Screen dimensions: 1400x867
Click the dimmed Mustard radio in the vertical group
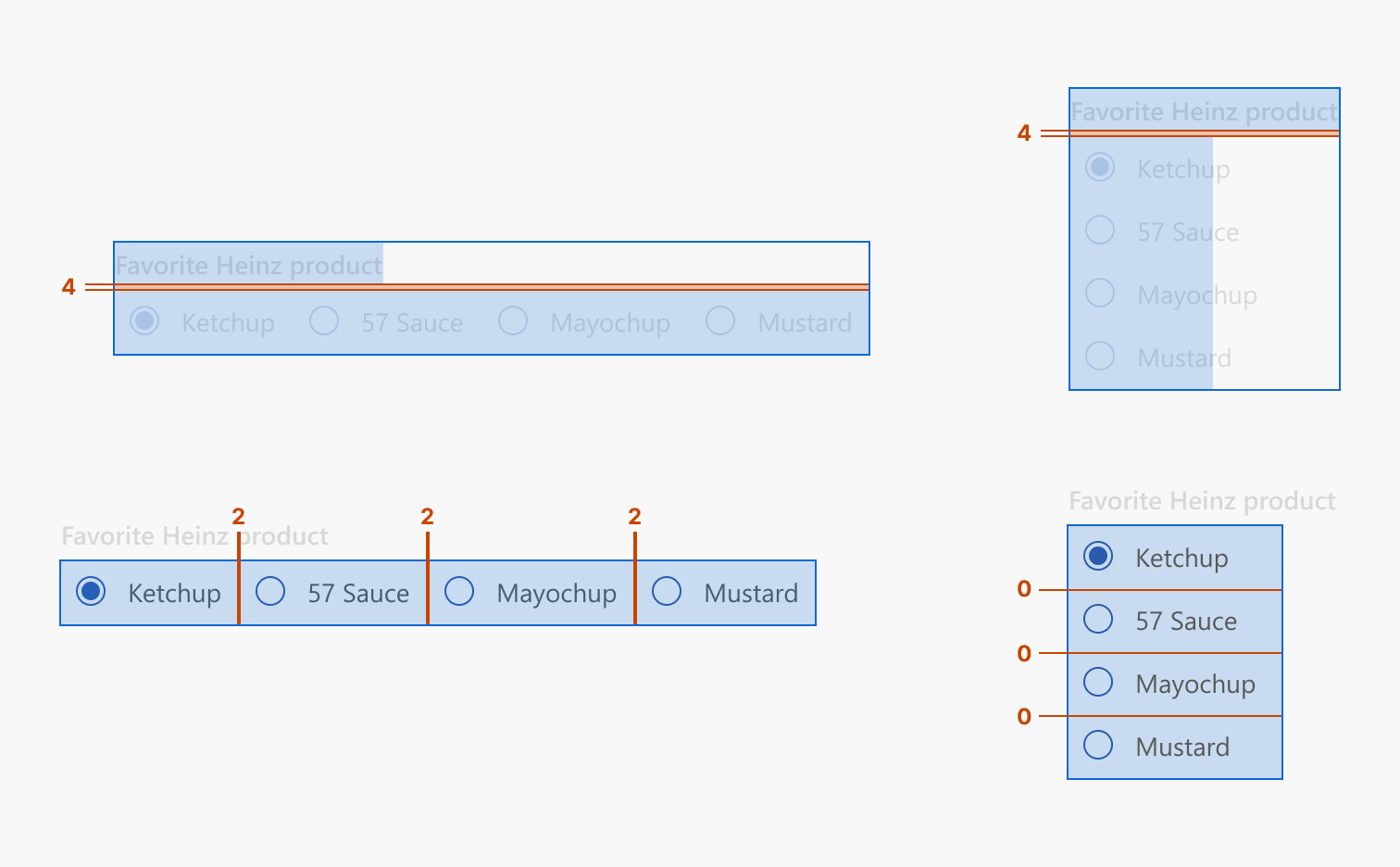[1100, 356]
